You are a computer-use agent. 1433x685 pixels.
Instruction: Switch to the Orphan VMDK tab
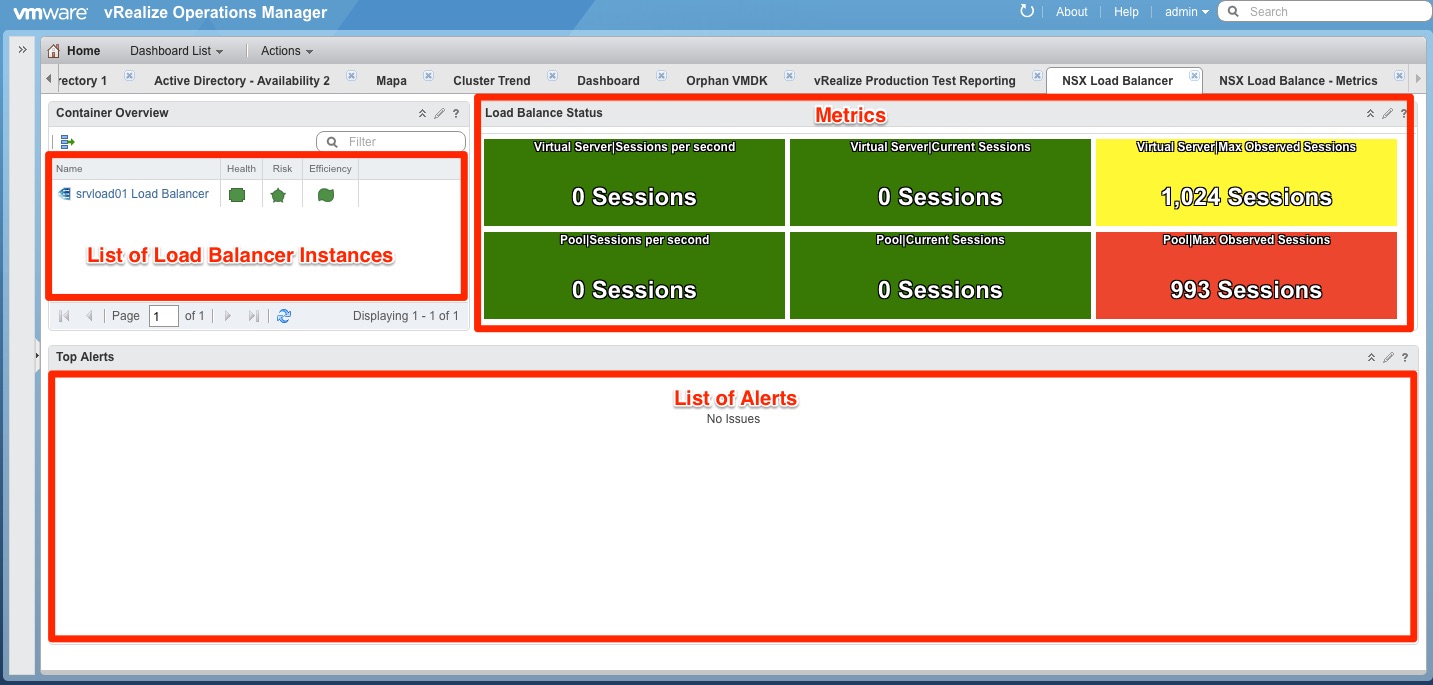click(726, 81)
